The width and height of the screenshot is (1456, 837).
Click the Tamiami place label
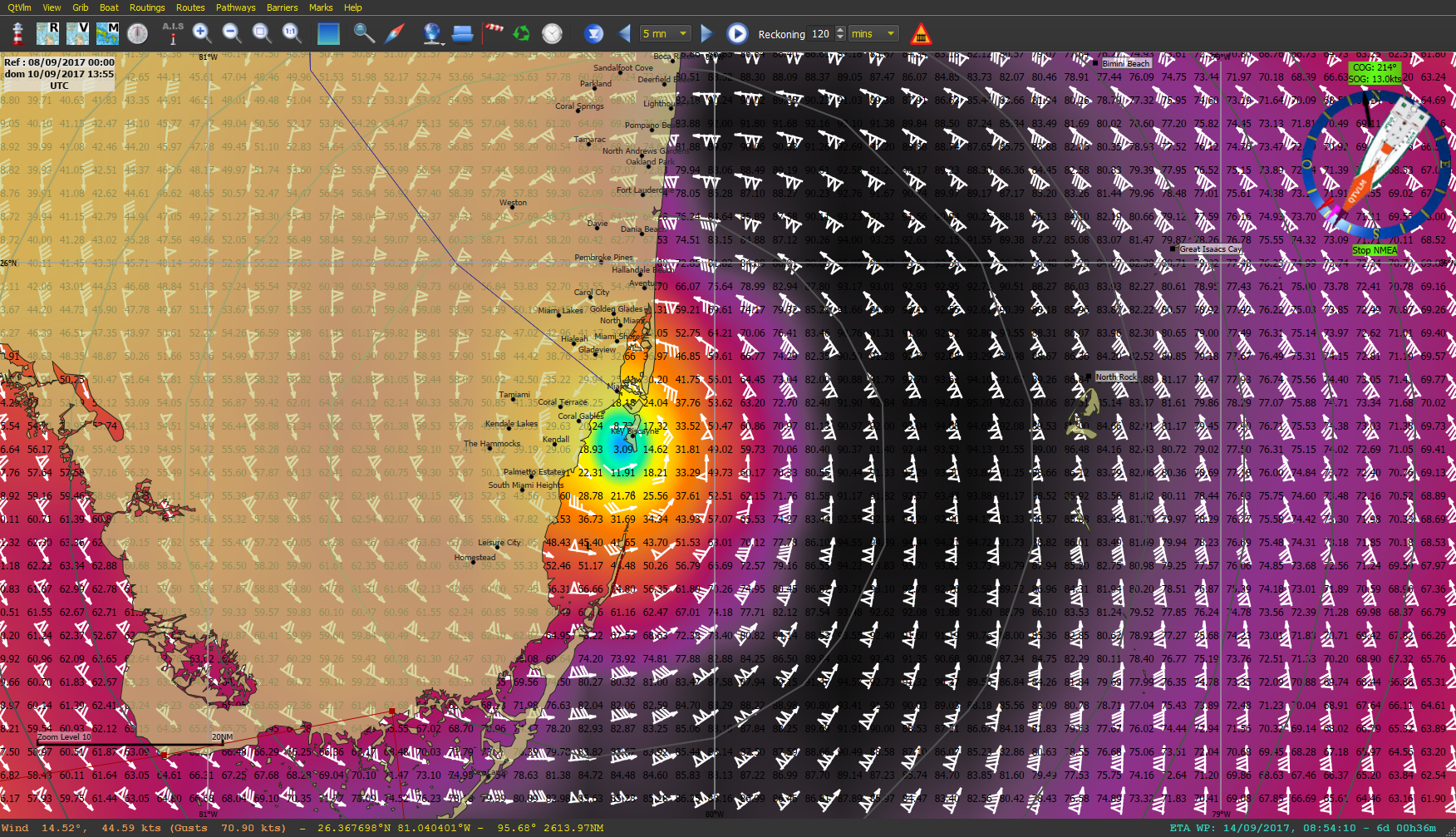coord(514,395)
